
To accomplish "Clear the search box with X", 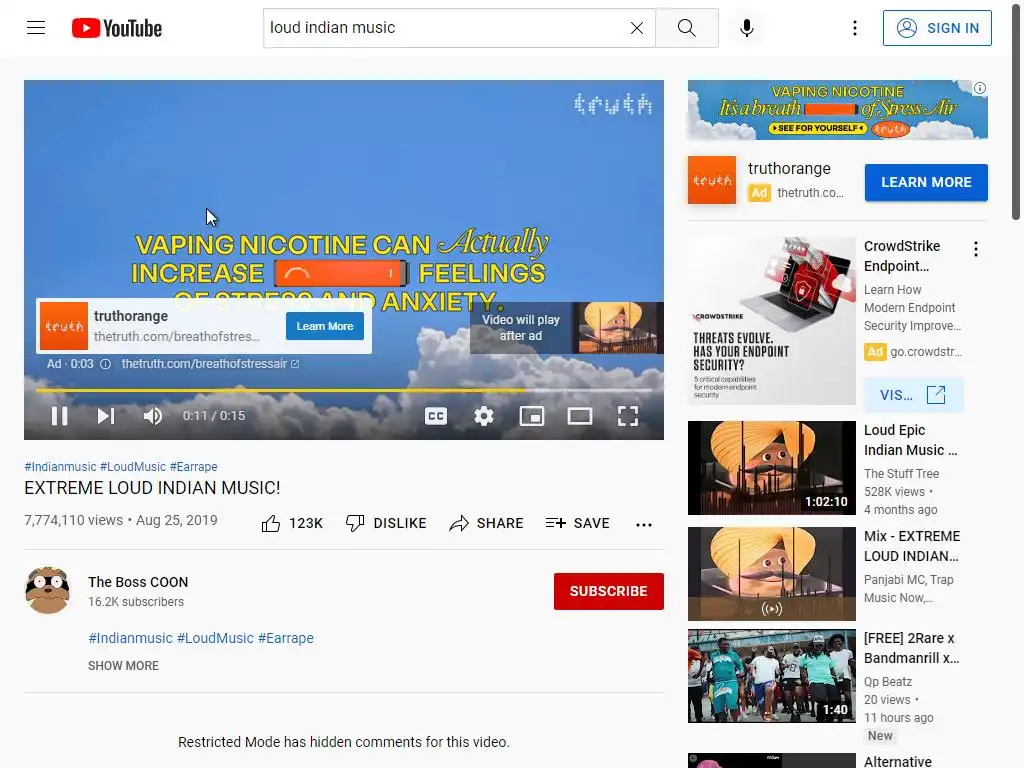I will (x=637, y=28).
